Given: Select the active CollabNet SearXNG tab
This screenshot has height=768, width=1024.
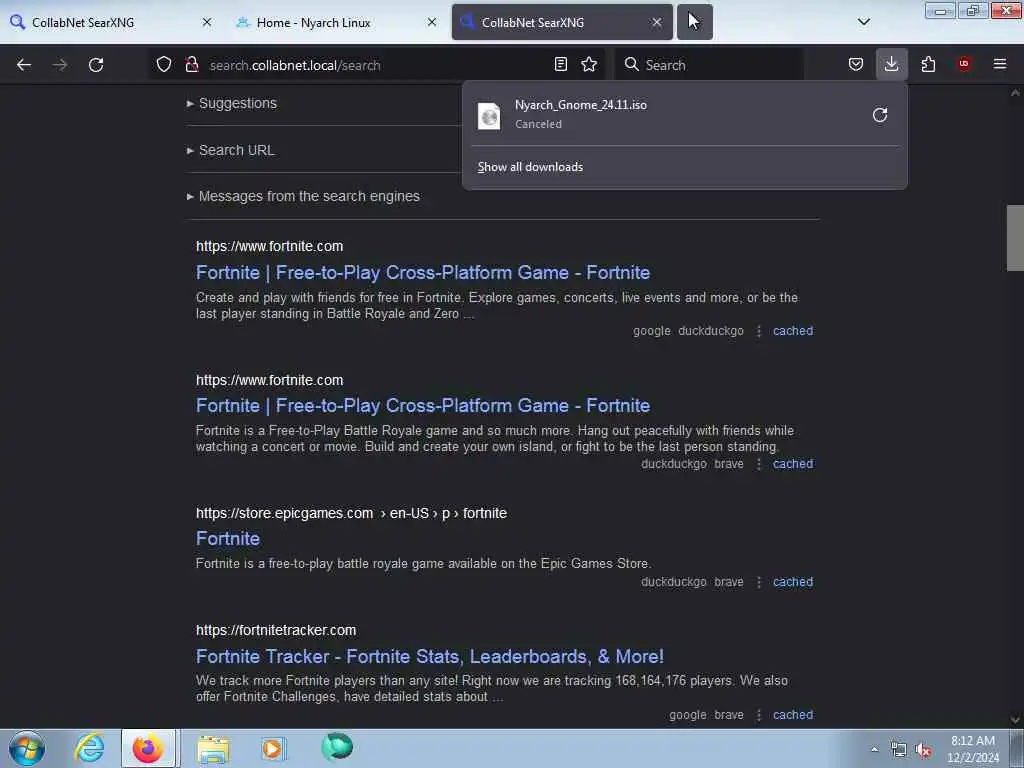Looking at the screenshot, I should [x=562, y=22].
